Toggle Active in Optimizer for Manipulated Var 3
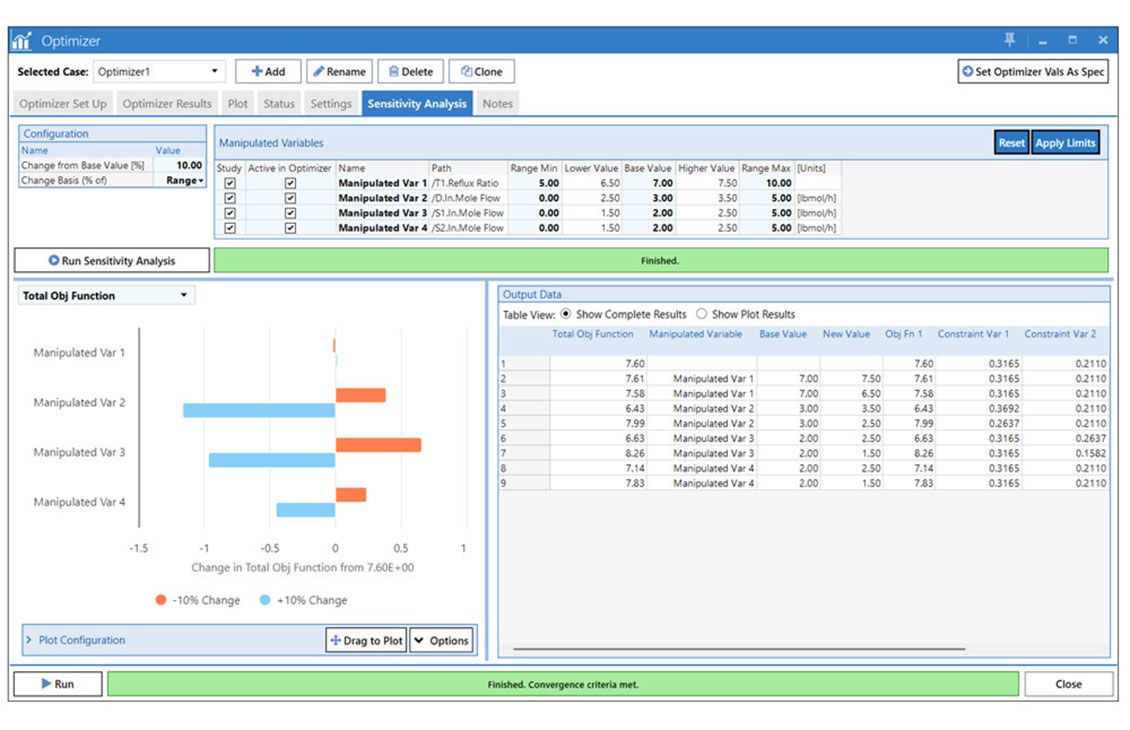Viewport: 1130px width, 730px height. click(290, 213)
